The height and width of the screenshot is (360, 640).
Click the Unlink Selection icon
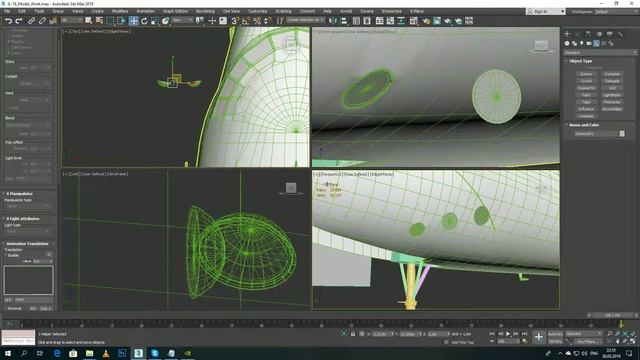click(42, 21)
